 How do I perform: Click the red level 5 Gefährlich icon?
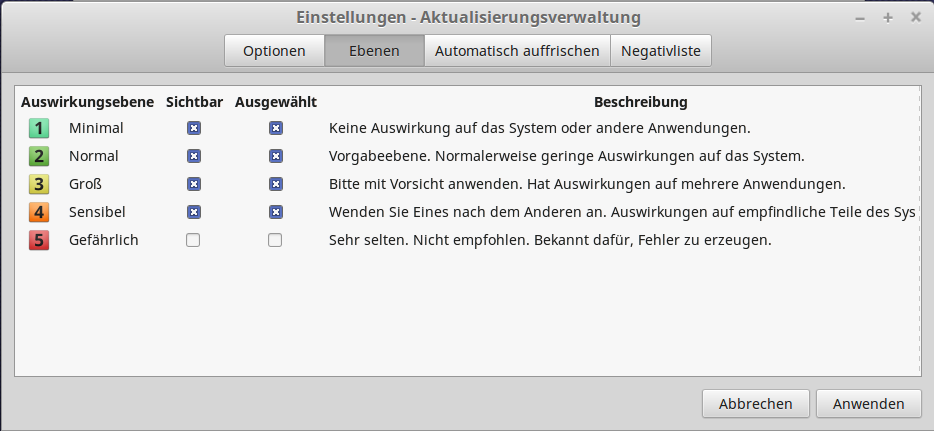coord(38,240)
